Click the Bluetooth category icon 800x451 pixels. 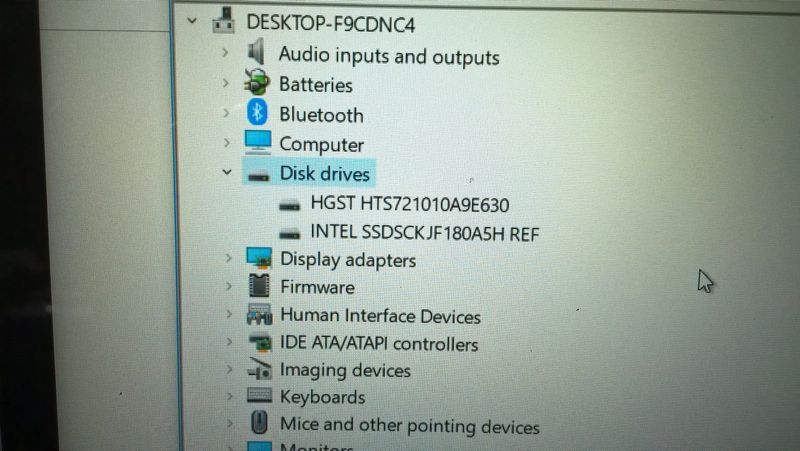pos(257,112)
